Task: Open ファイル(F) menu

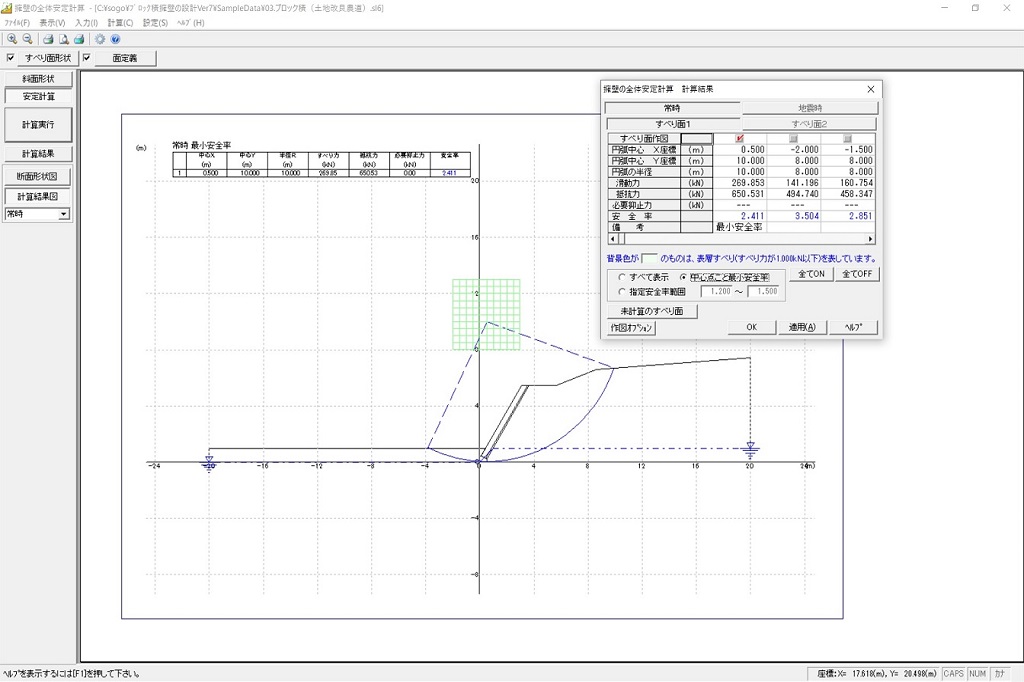Action: click(x=17, y=22)
